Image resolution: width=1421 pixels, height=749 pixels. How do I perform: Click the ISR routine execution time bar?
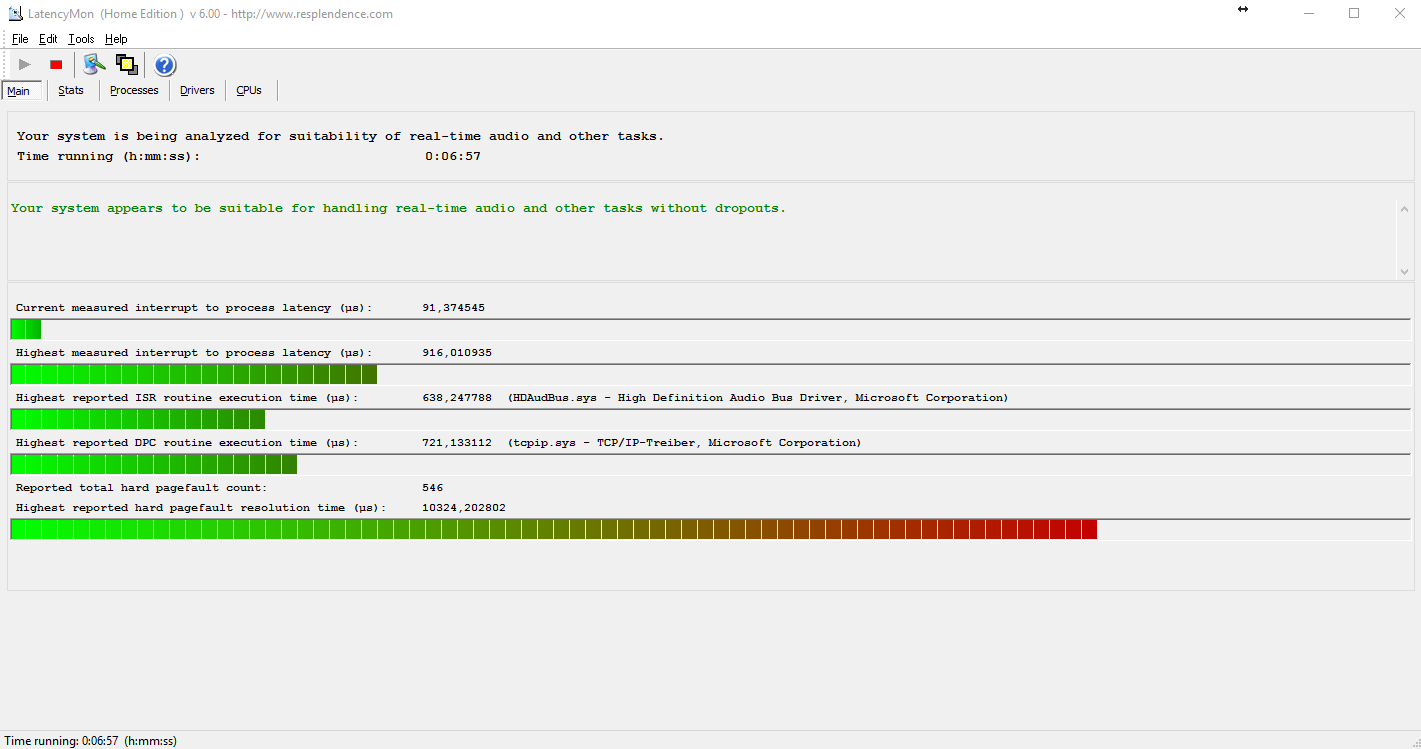[x=710, y=419]
